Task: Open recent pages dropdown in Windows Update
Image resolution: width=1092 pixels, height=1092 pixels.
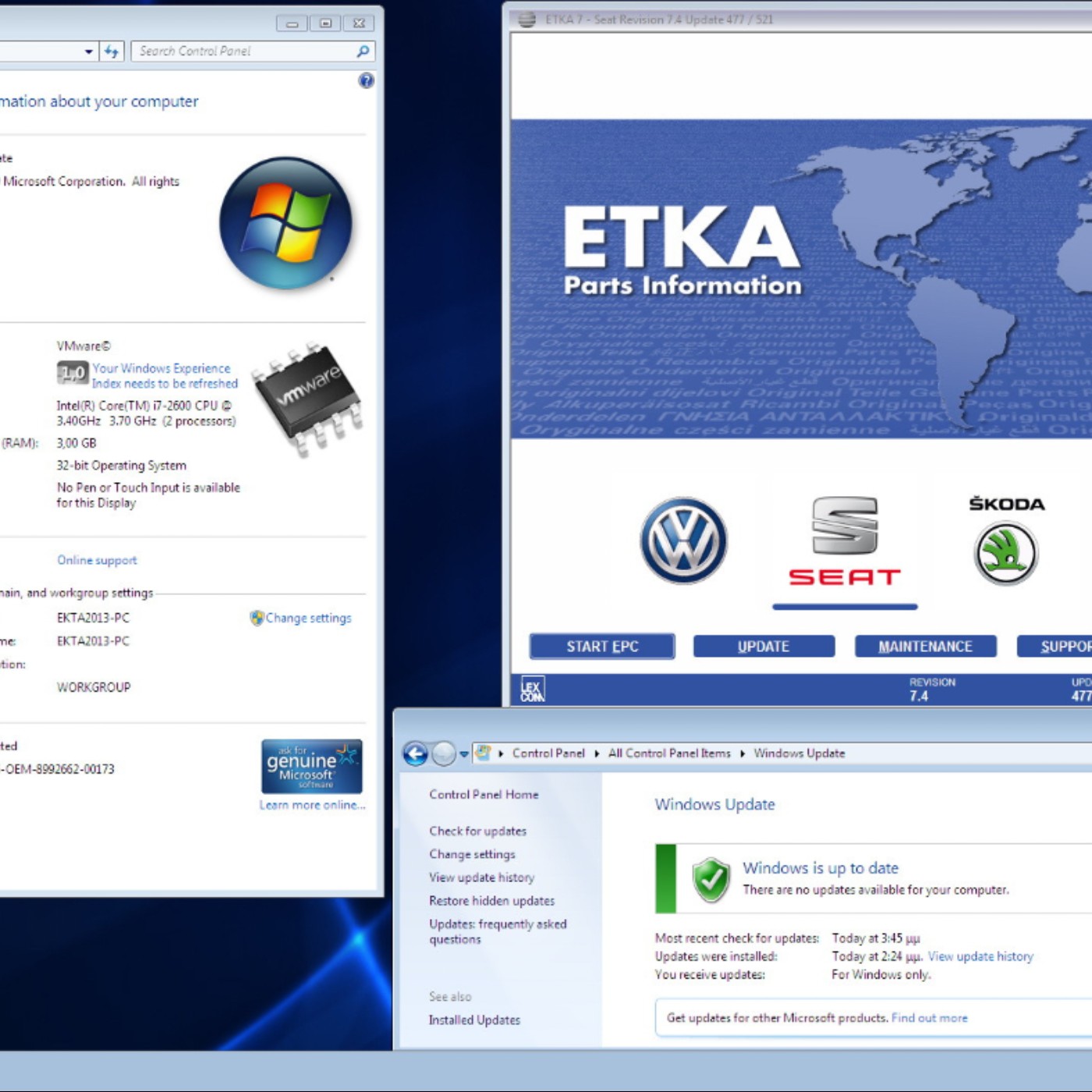Action: (464, 754)
